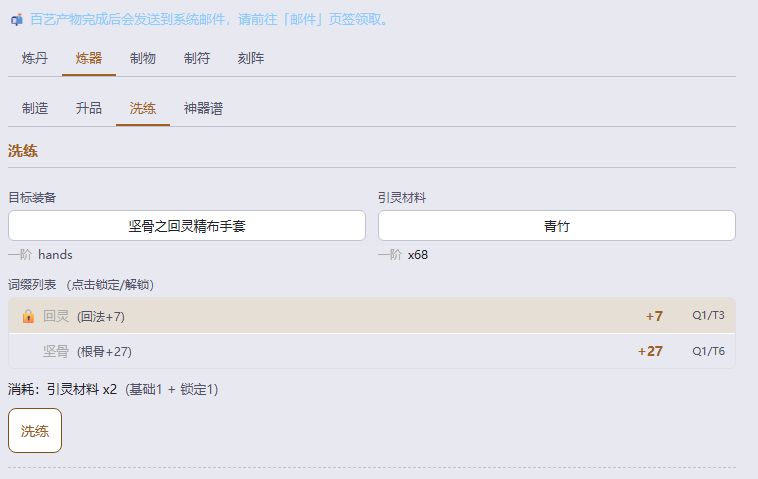Lock the 坚骨 affix row
The width and height of the screenshot is (758, 479).
[372, 351]
